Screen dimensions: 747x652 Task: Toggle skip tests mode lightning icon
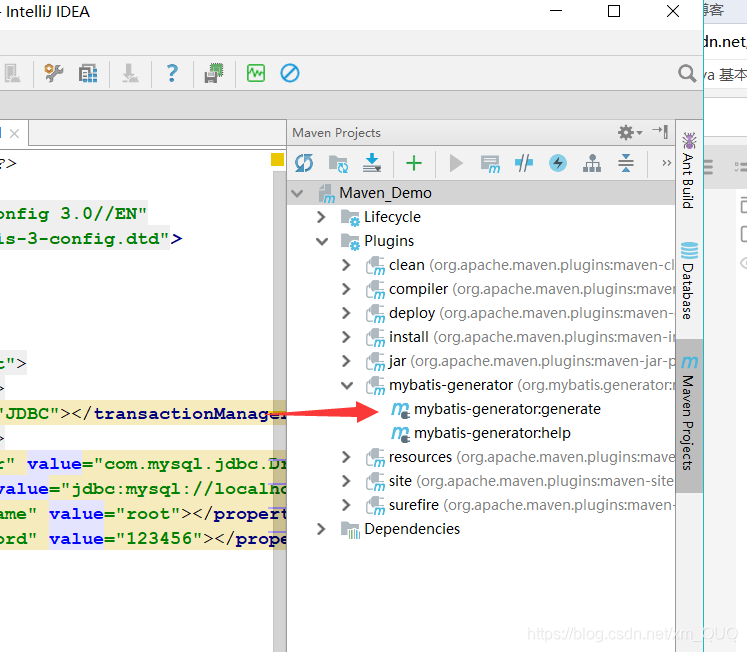(558, 163)
